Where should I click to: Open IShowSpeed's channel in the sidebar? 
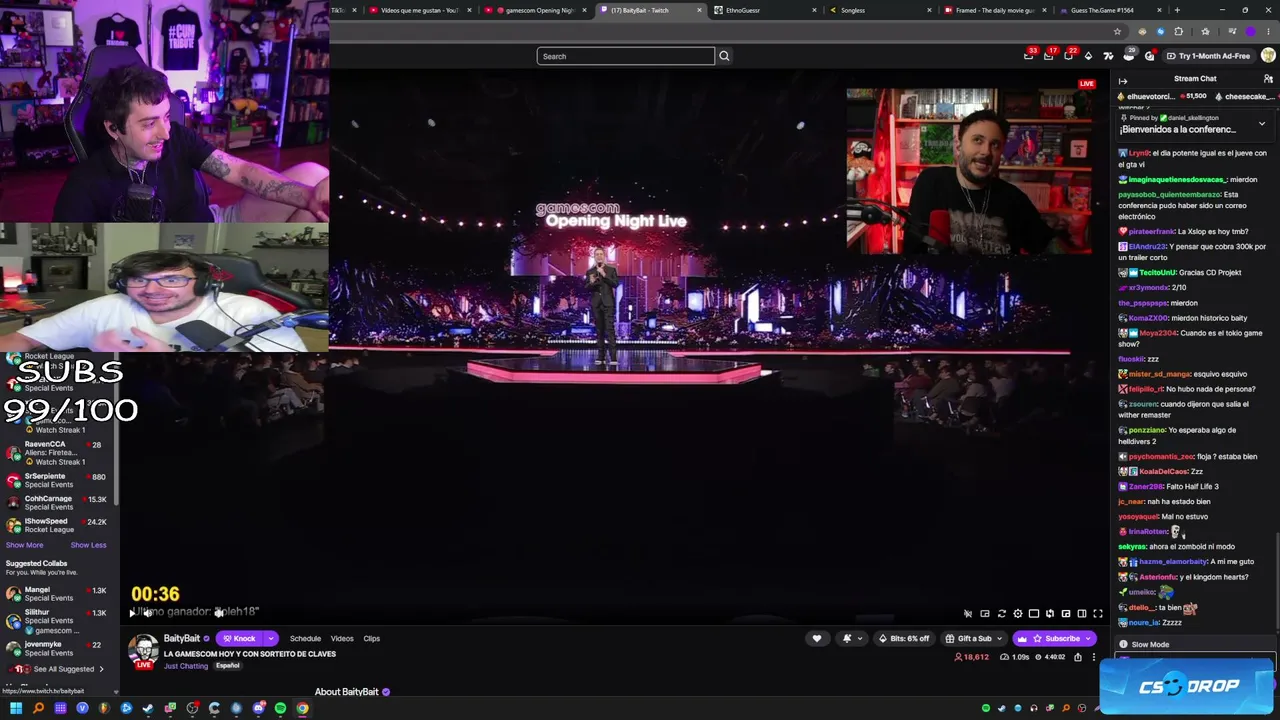[58, 525]
